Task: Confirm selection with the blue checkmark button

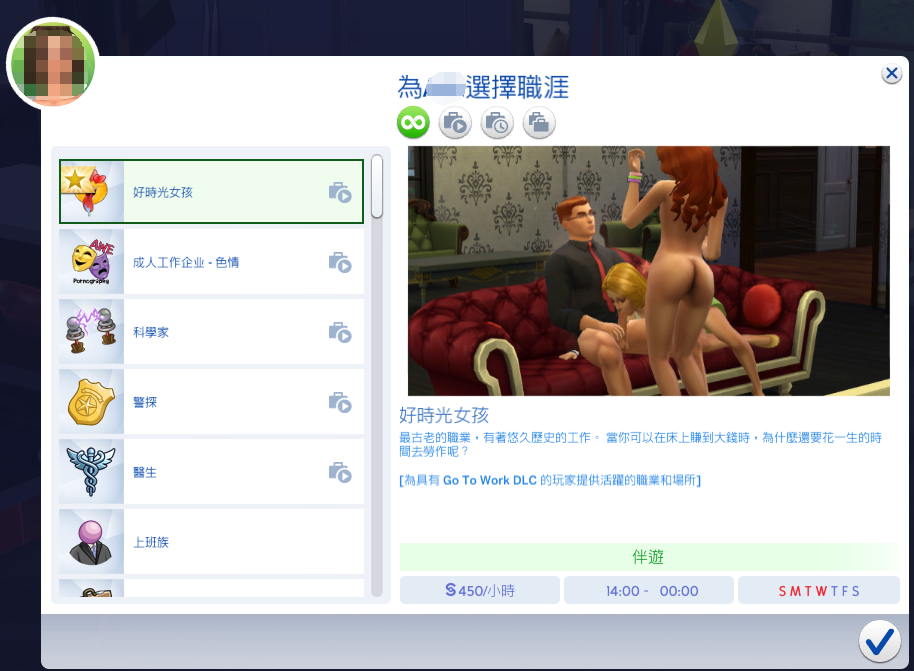Action: click(x=880, y=641)
